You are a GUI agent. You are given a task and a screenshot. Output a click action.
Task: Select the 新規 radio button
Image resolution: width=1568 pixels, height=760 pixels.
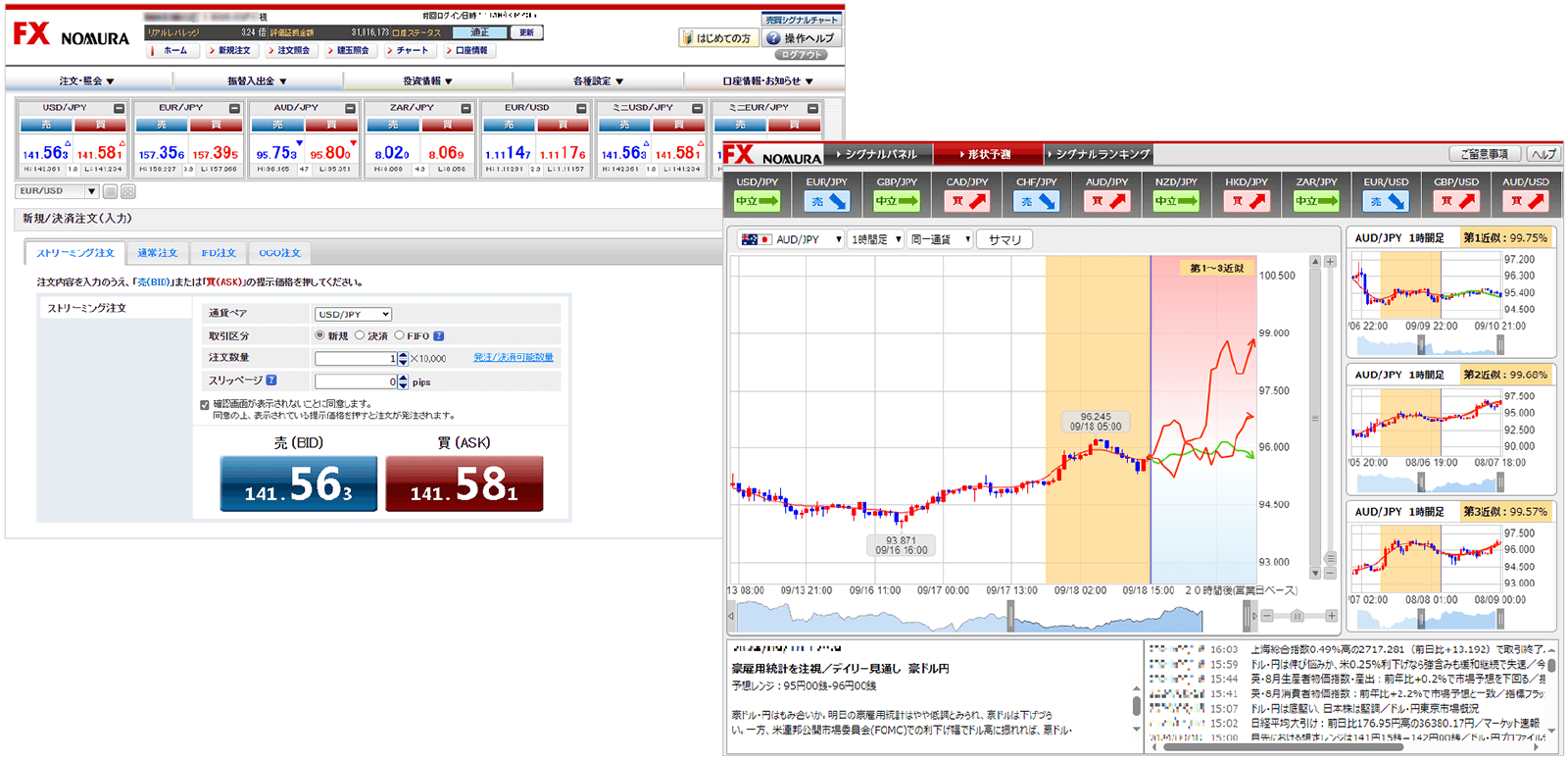tap(319, 335)
